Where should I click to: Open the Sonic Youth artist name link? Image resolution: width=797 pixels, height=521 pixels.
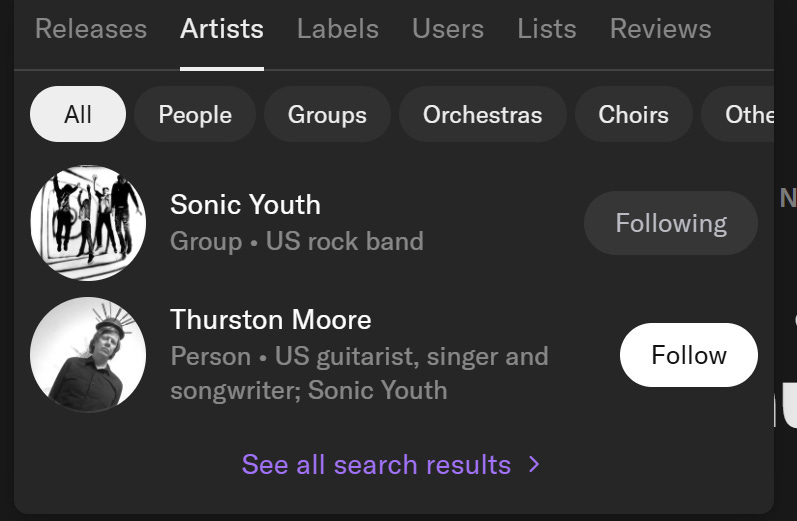245,205
